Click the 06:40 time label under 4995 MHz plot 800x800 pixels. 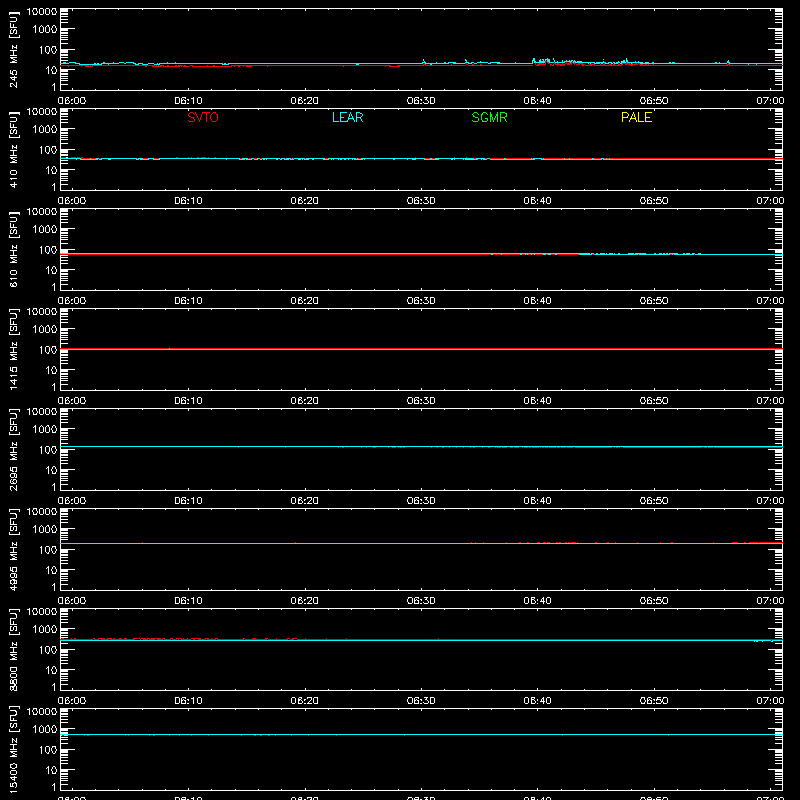(537, 601)
